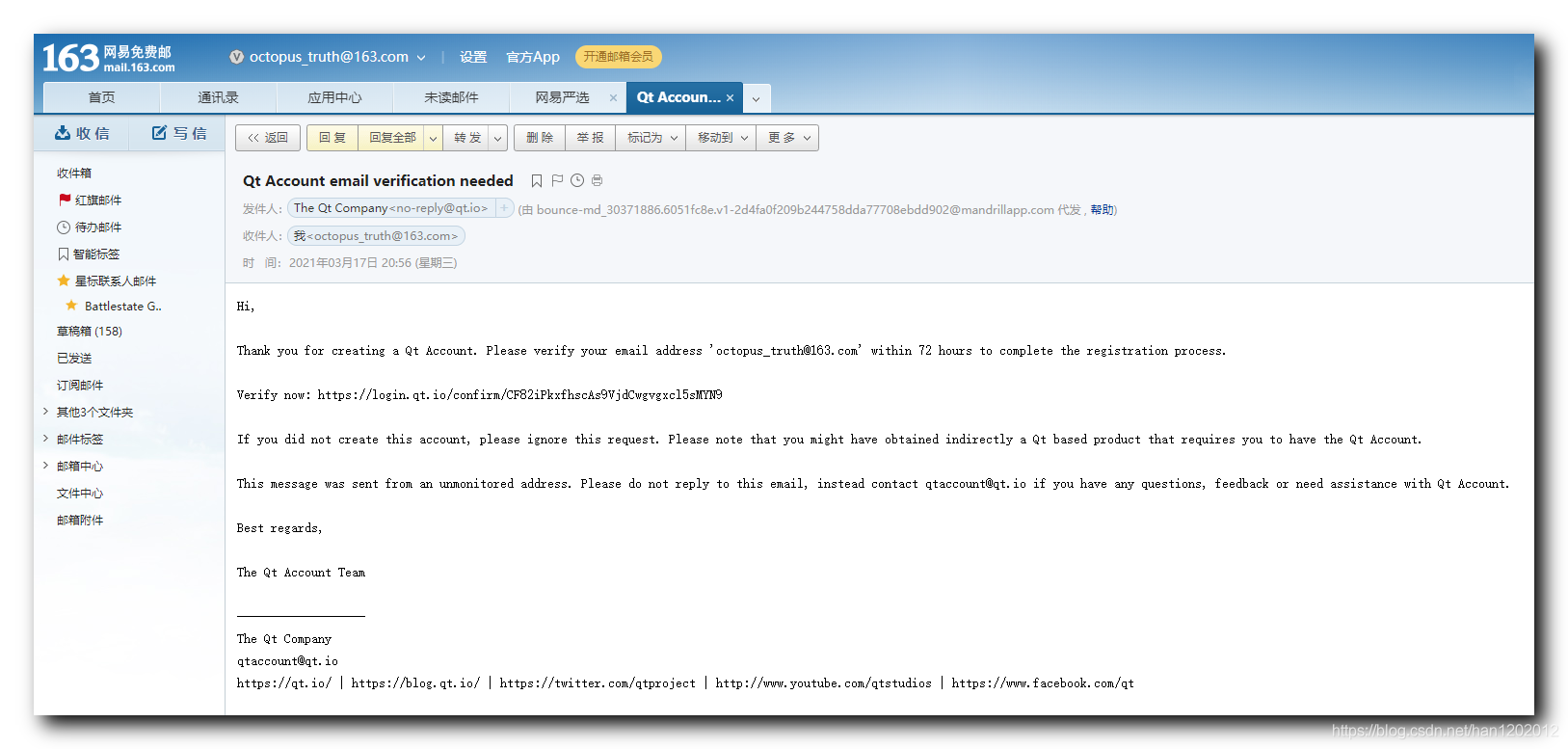Click sender The Qt Company chip
Screen dimensions: 1568x749
[390, 208]
